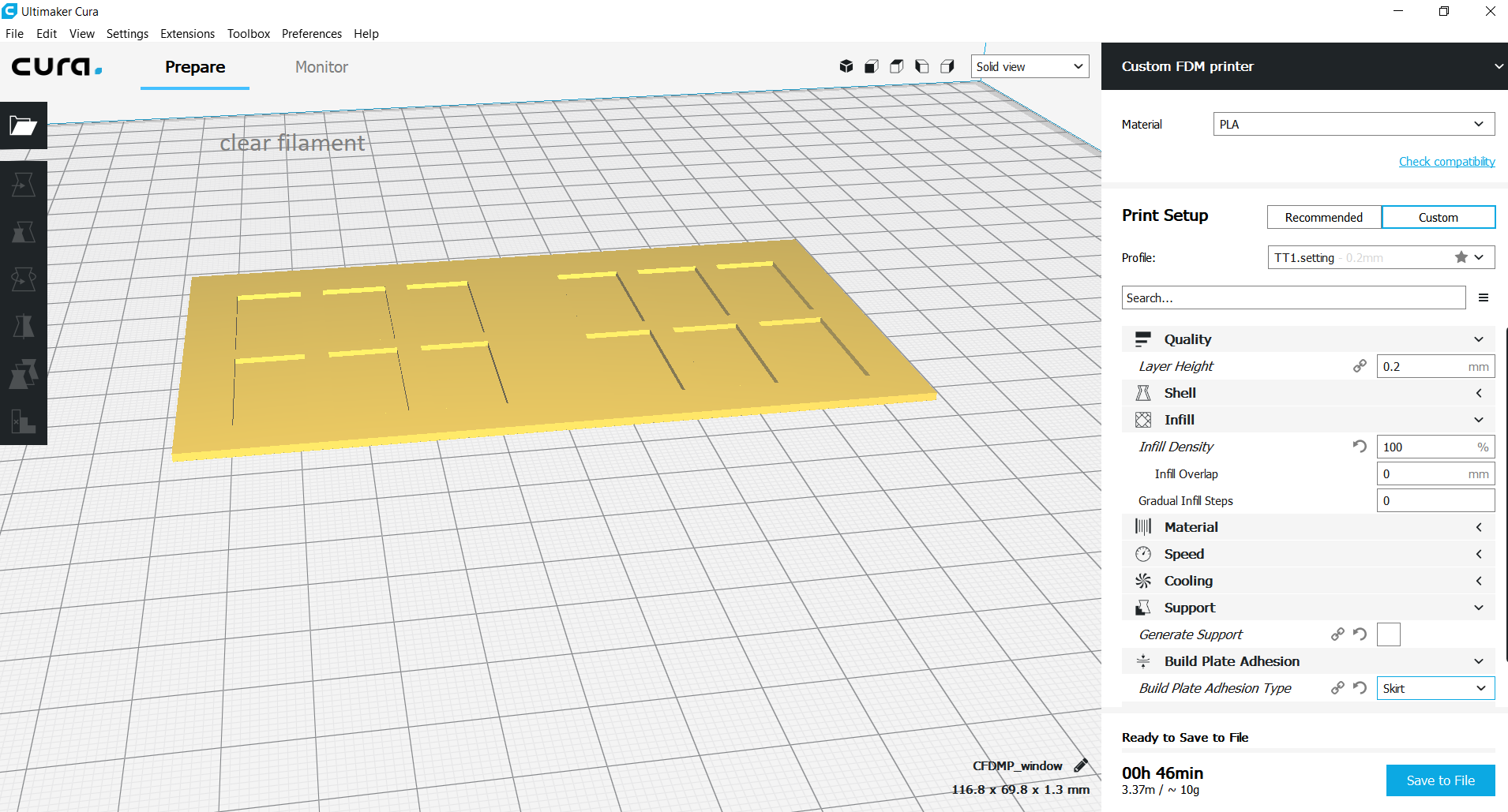The width and height of the screenshot is (1508, 812).
Task: Open a file with the folder icon
Action: (24, 125)
